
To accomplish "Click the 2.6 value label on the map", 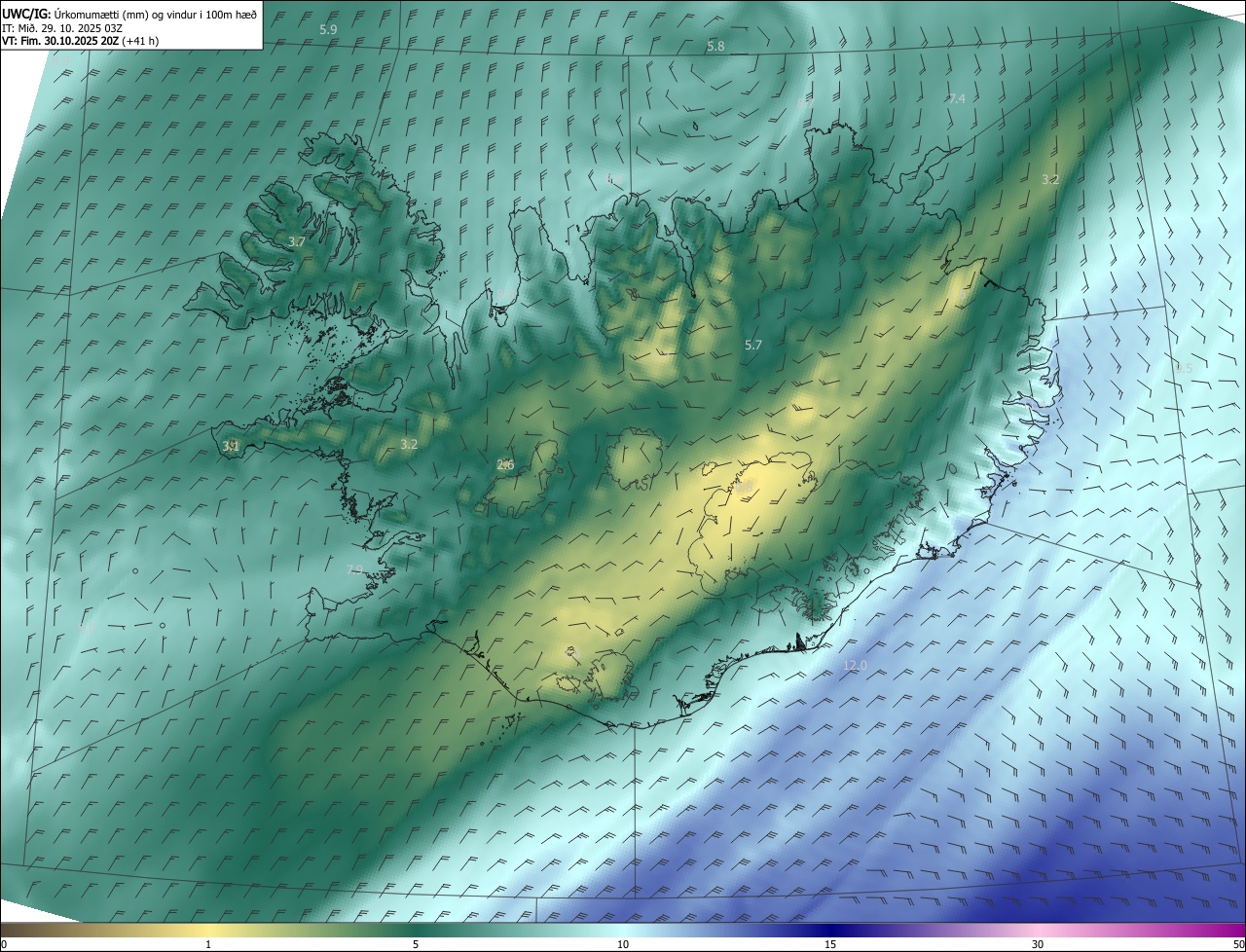I will 505,465.
